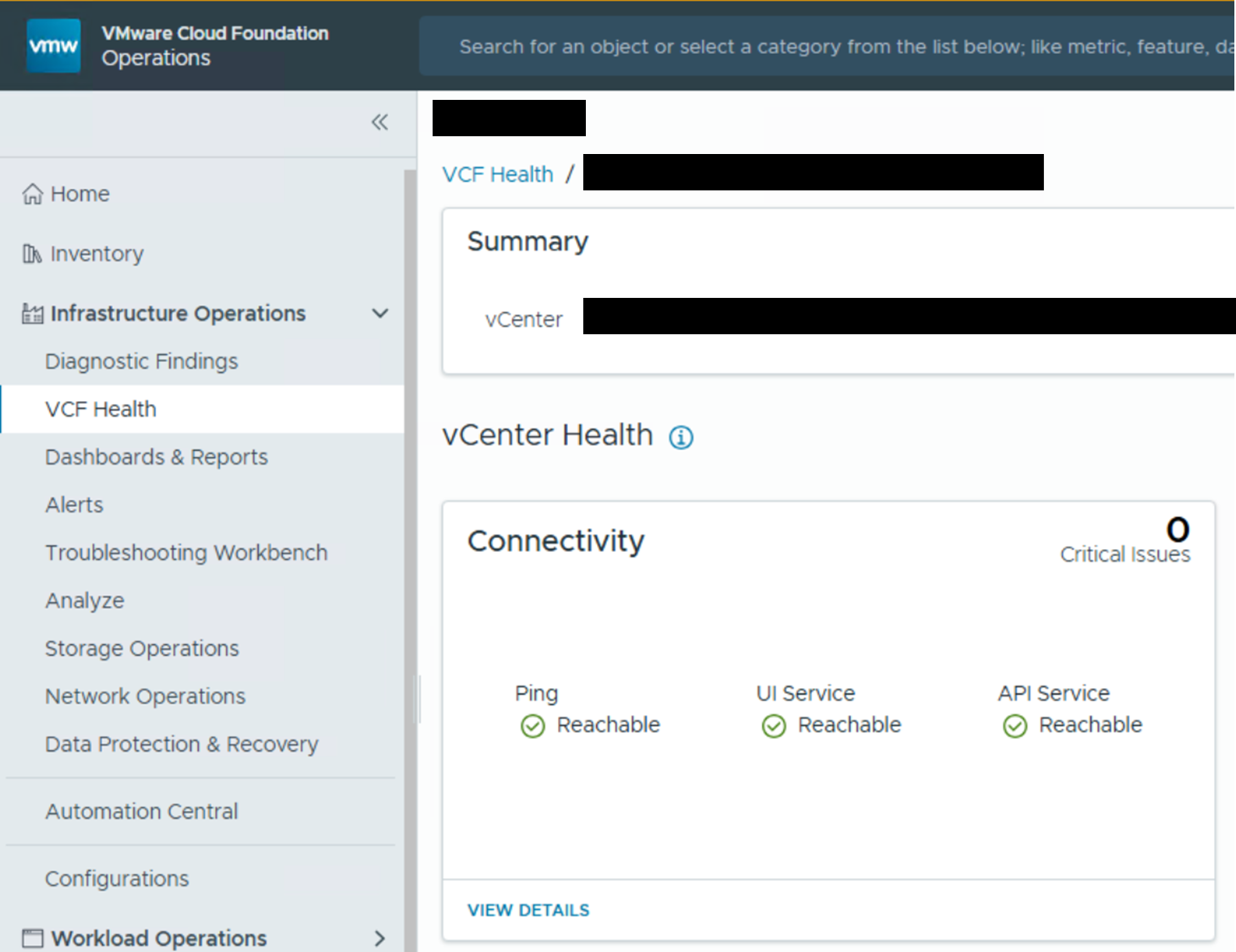Screen dimensions: 1236x952
Task: Click the API Service reachable checkmark icon
Action: pyautogui.click(x=1014, y=726)
